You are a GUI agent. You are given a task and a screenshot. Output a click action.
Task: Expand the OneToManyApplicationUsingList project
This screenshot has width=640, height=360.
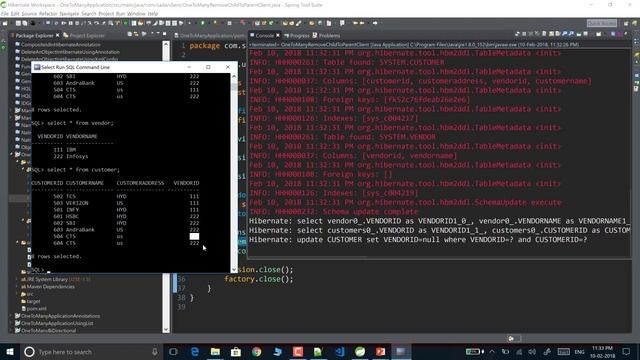click(x=11, y=323)
